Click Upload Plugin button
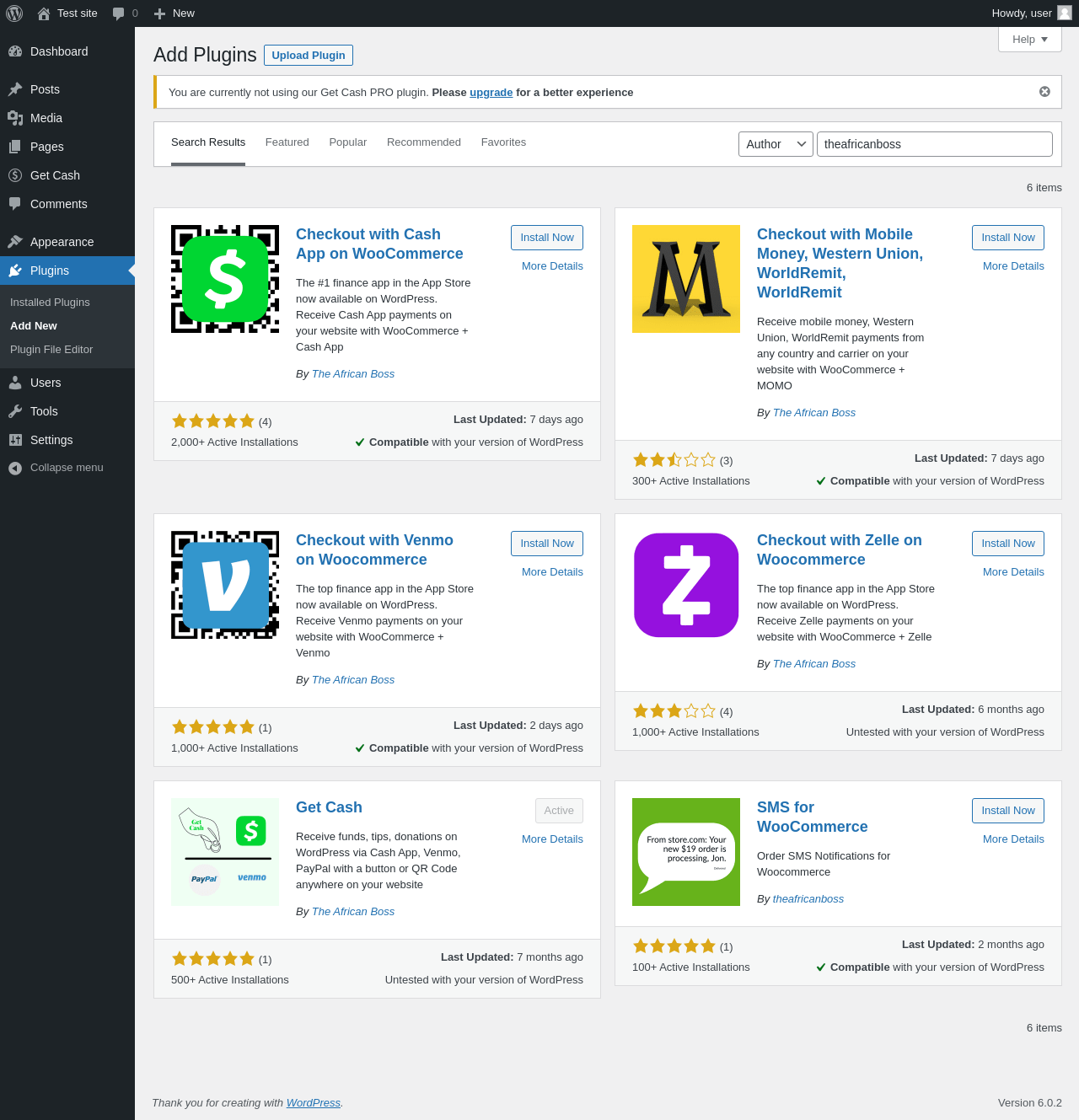 pyautogui.click(x=309, y=55)
